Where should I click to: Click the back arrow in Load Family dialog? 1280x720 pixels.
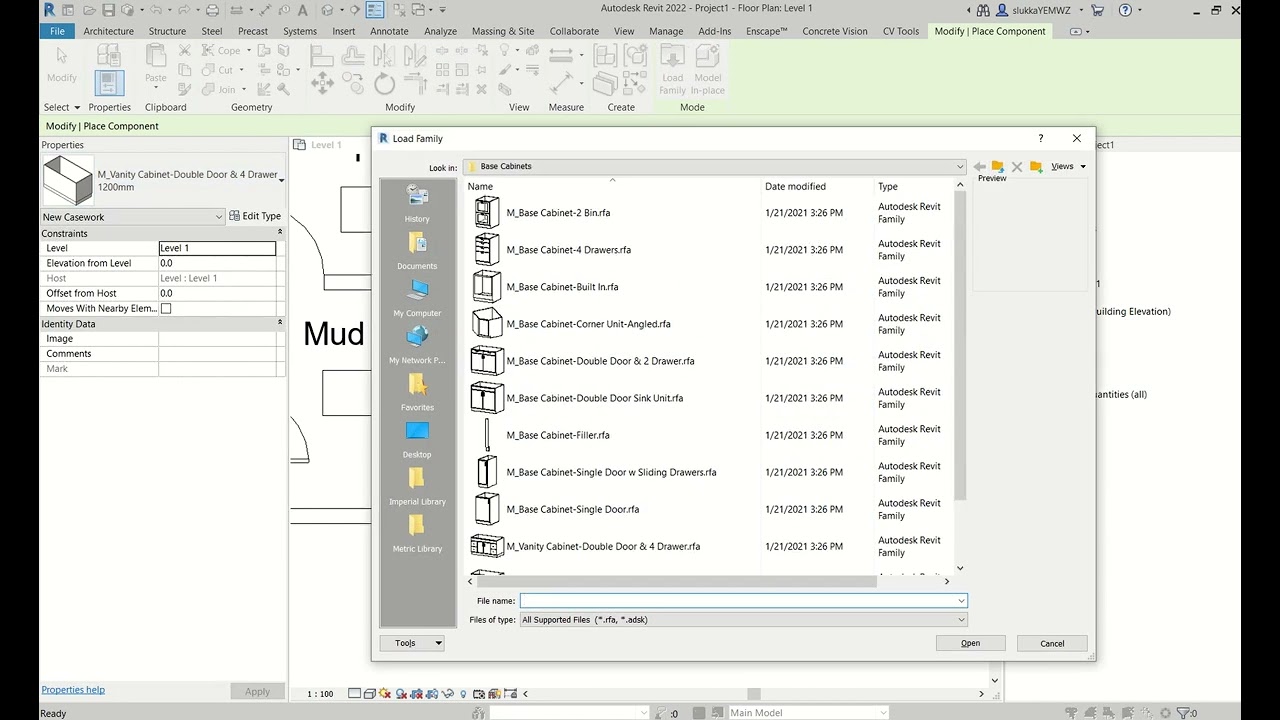[x=979, y=167]
